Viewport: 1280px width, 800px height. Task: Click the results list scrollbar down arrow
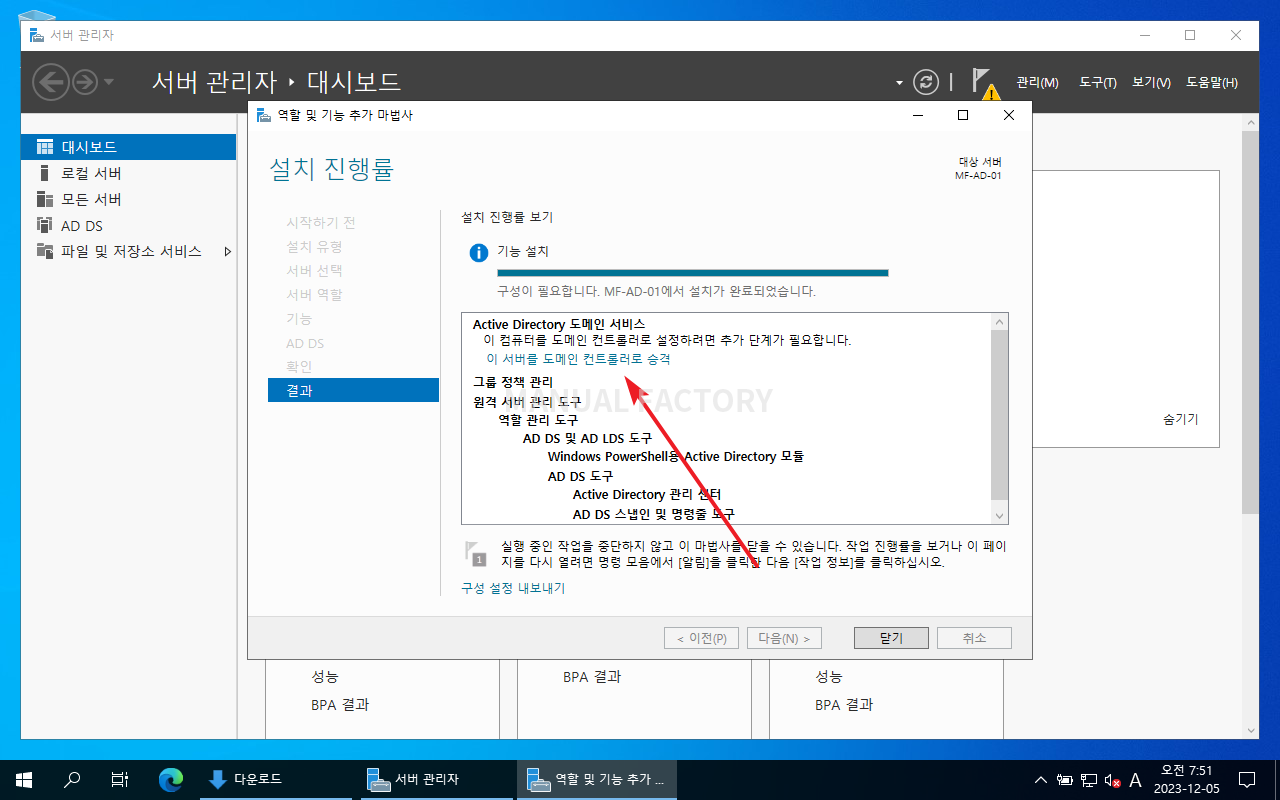tap(999, 515)
